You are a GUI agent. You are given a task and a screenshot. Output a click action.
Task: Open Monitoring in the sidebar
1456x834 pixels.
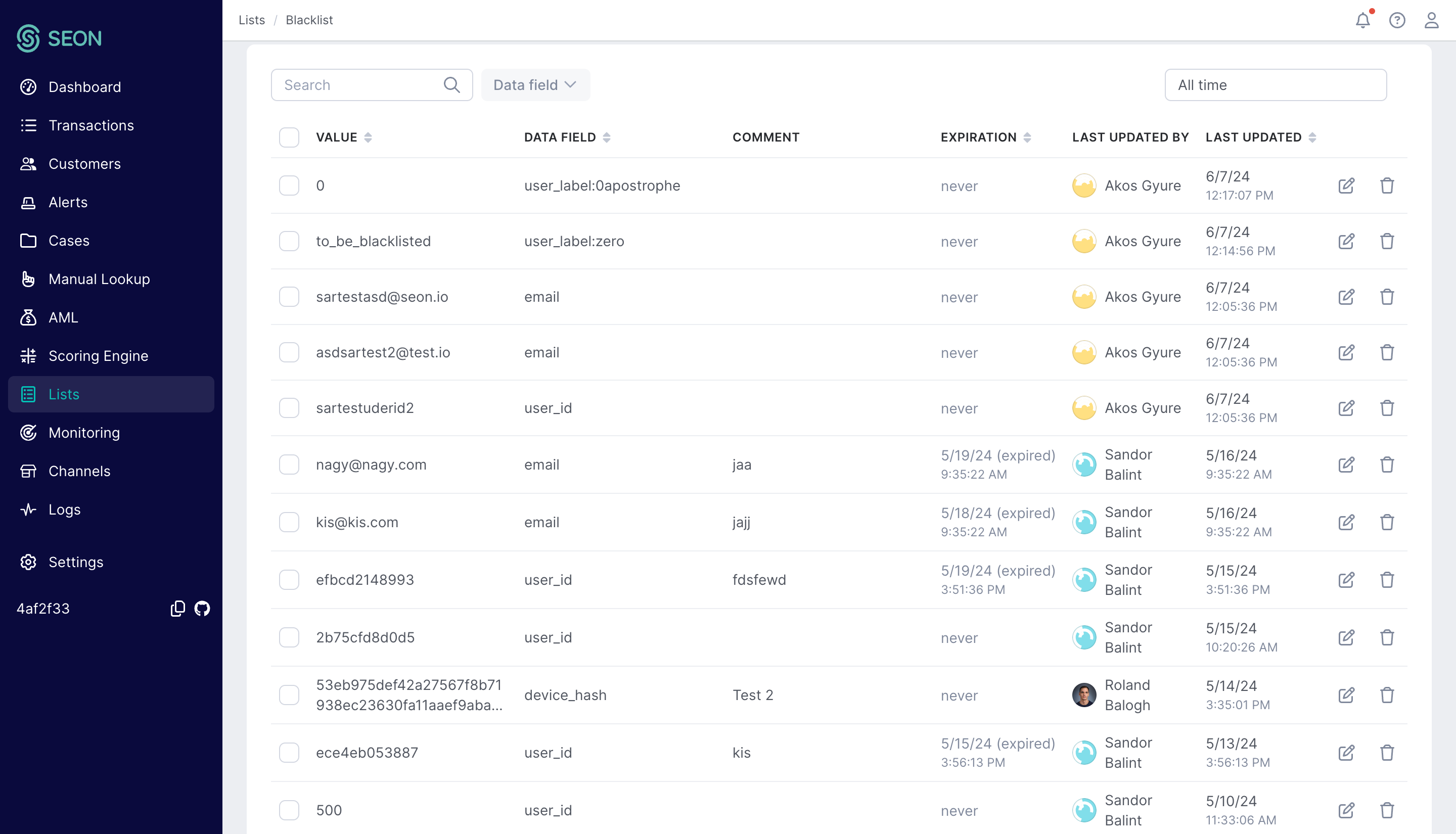[x=111, y=433]
